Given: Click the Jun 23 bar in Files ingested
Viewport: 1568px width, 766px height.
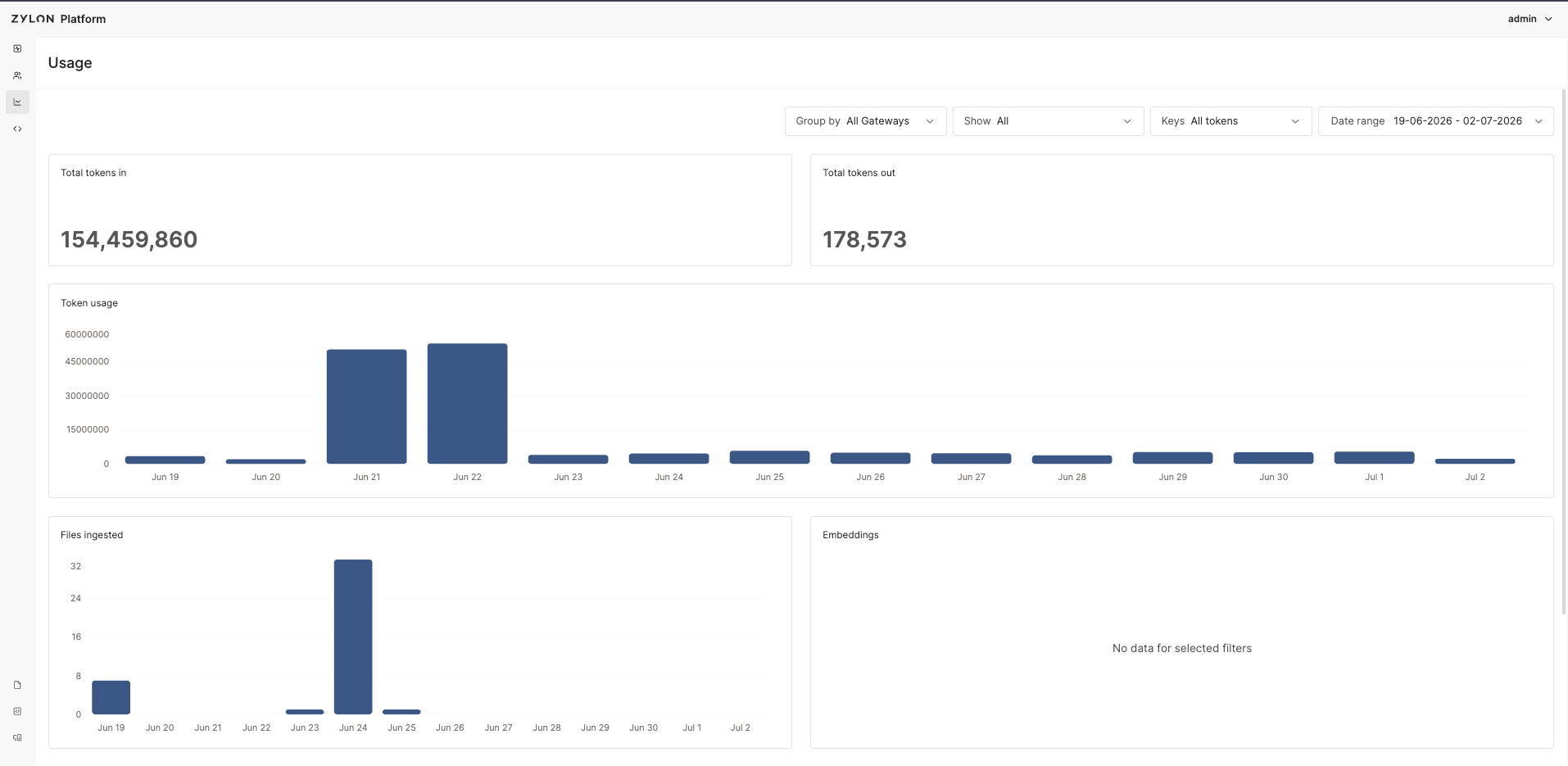Looking at the screenshot, I should click(305, 712).
